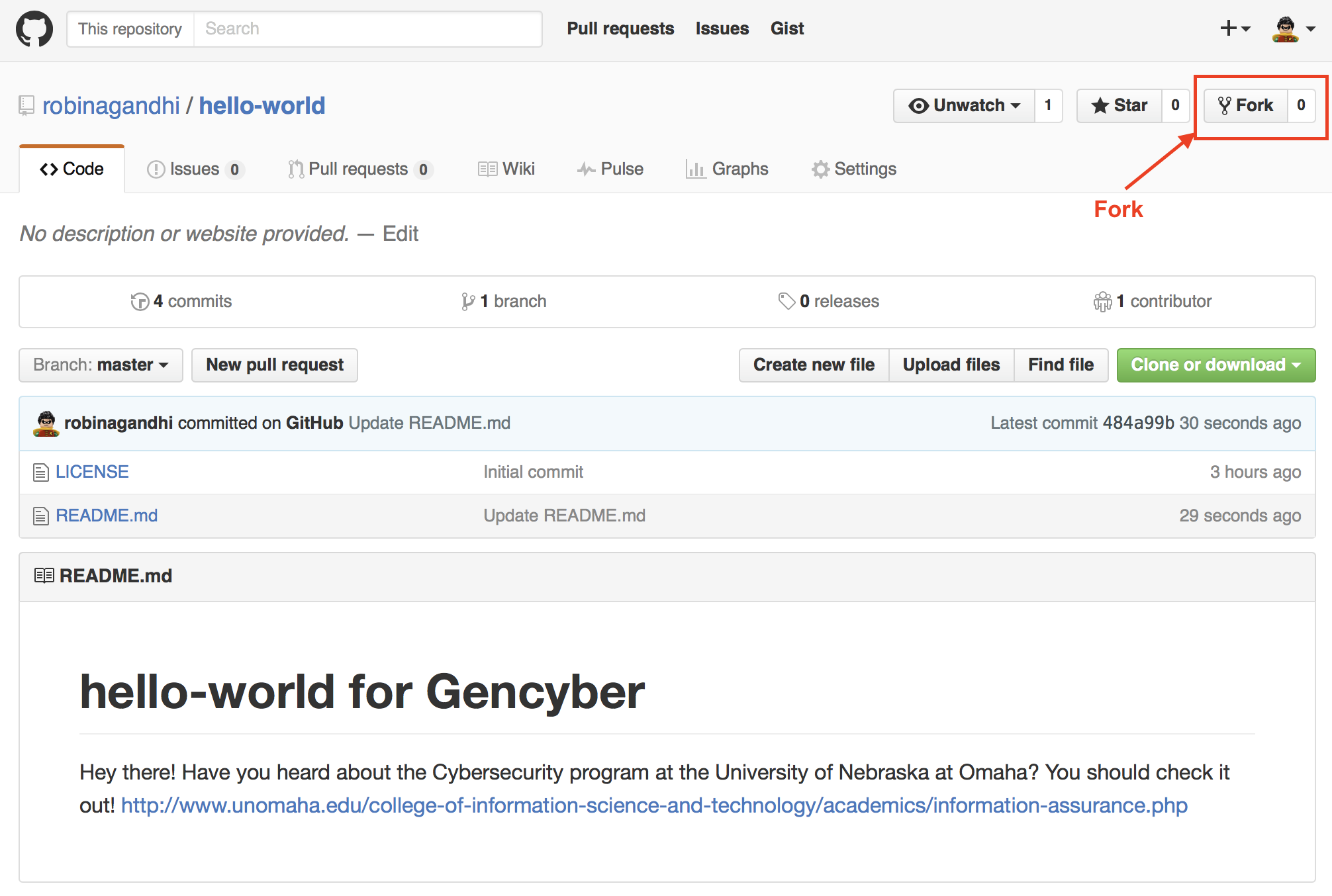Expand the Branch: master dropdown
The image size is (1332, 896).
101,365
